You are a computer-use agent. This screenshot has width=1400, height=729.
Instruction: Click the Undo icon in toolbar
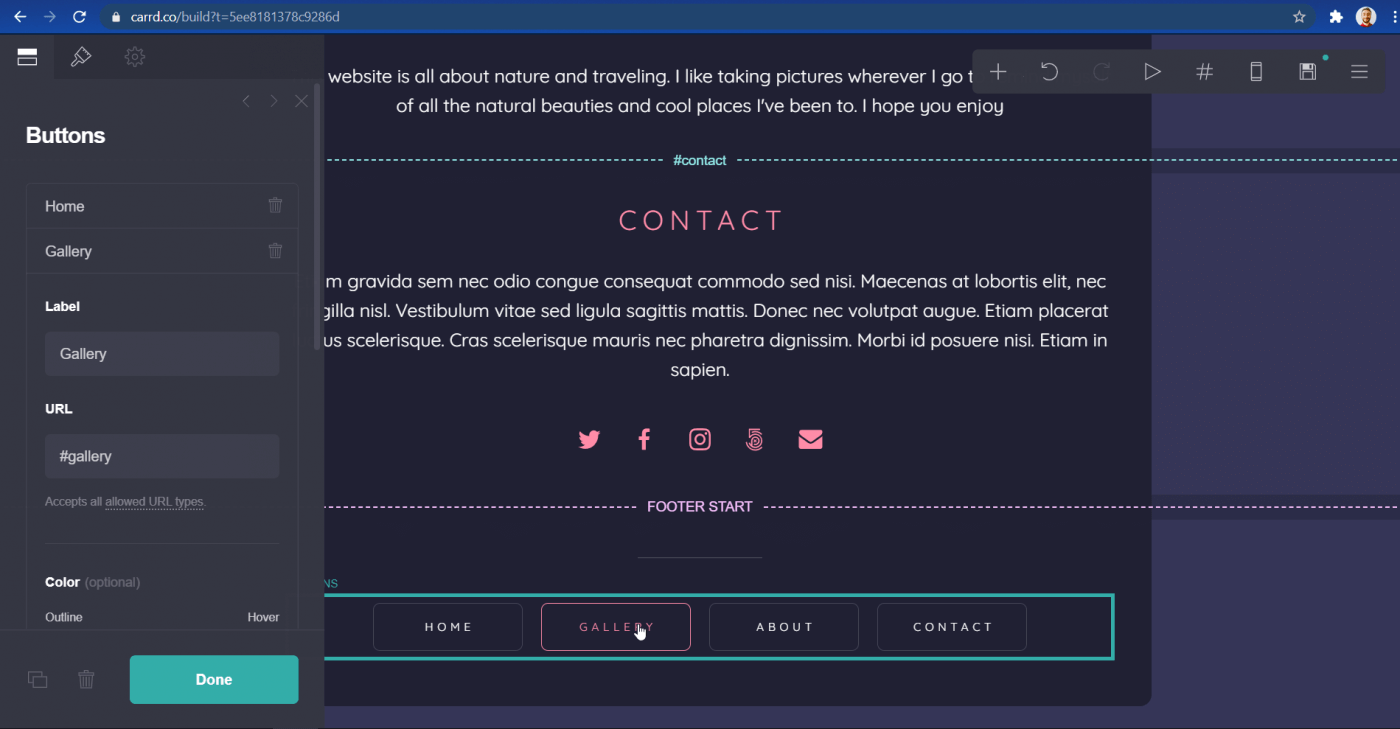click(1049, 72)
